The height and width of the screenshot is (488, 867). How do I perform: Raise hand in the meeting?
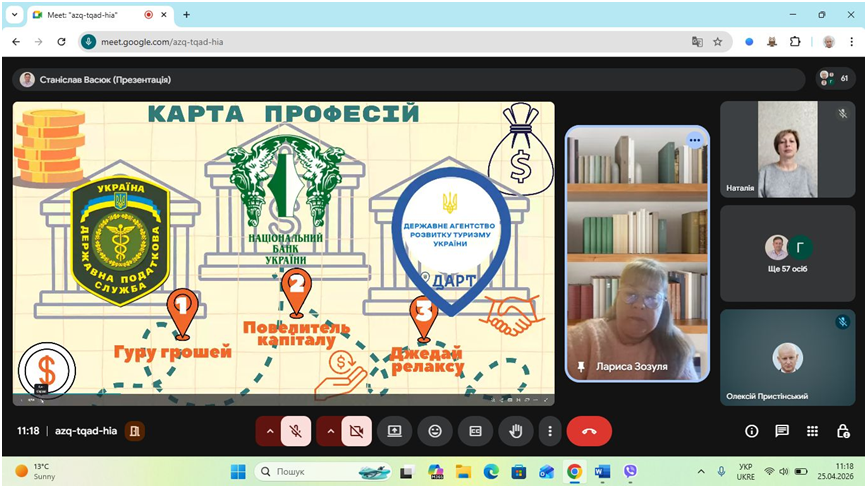coord(517,431)
